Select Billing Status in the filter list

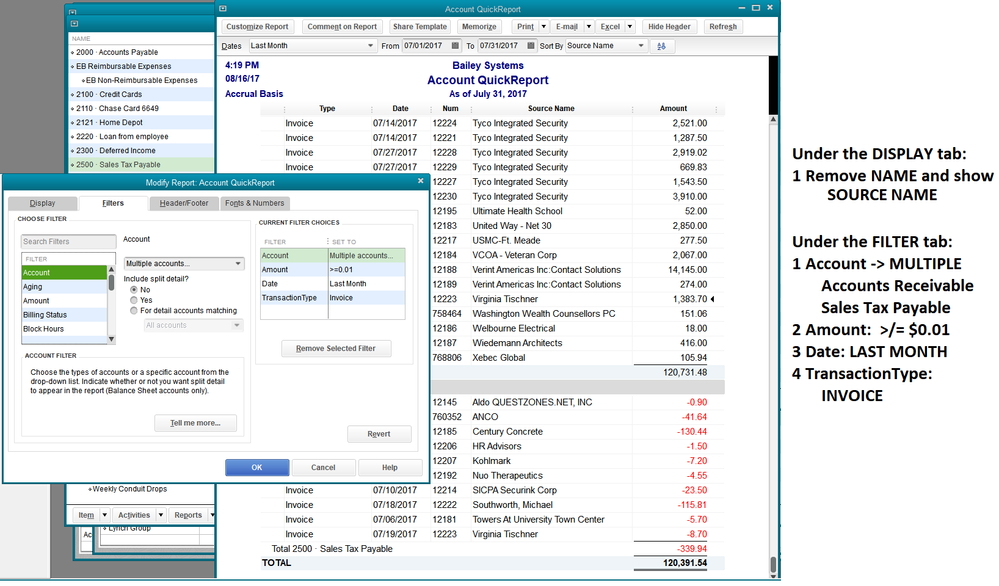pos(64,315)
